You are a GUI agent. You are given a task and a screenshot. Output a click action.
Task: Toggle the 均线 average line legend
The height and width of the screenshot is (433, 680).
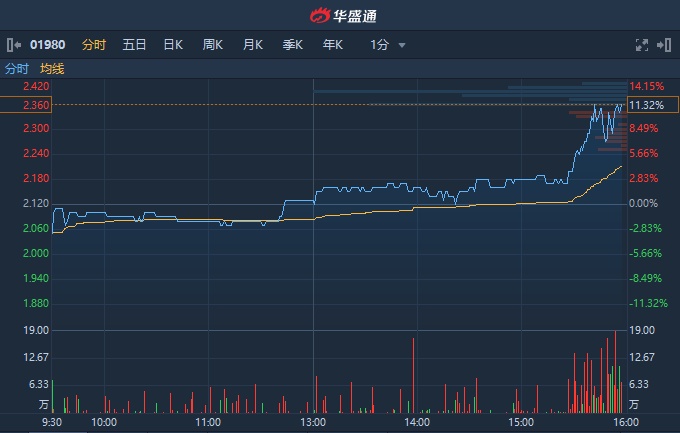[x=52, y=69]
